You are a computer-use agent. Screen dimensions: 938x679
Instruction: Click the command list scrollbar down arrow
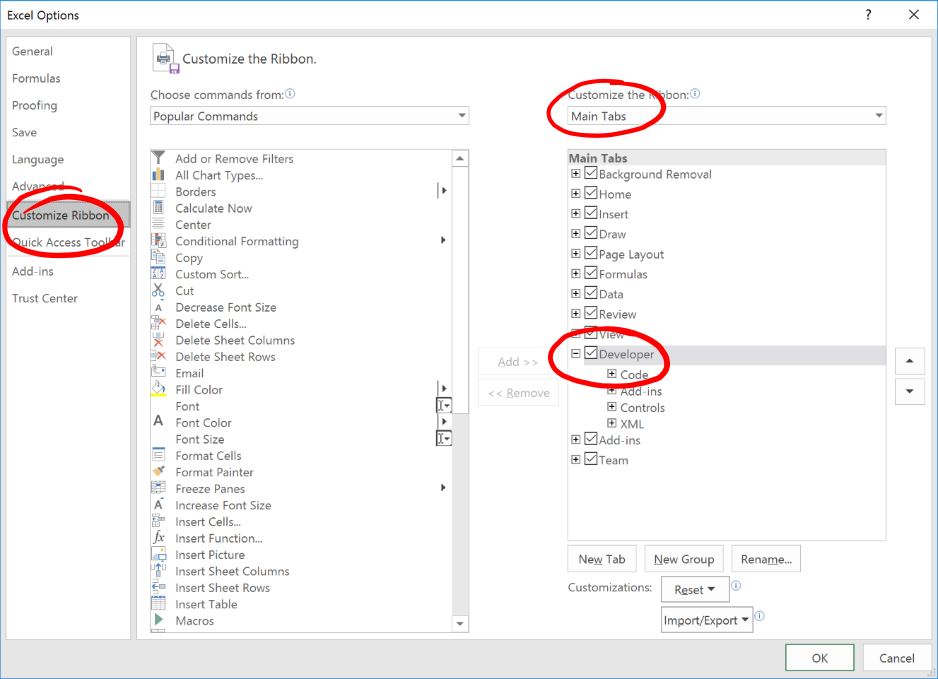click(460, 623)
